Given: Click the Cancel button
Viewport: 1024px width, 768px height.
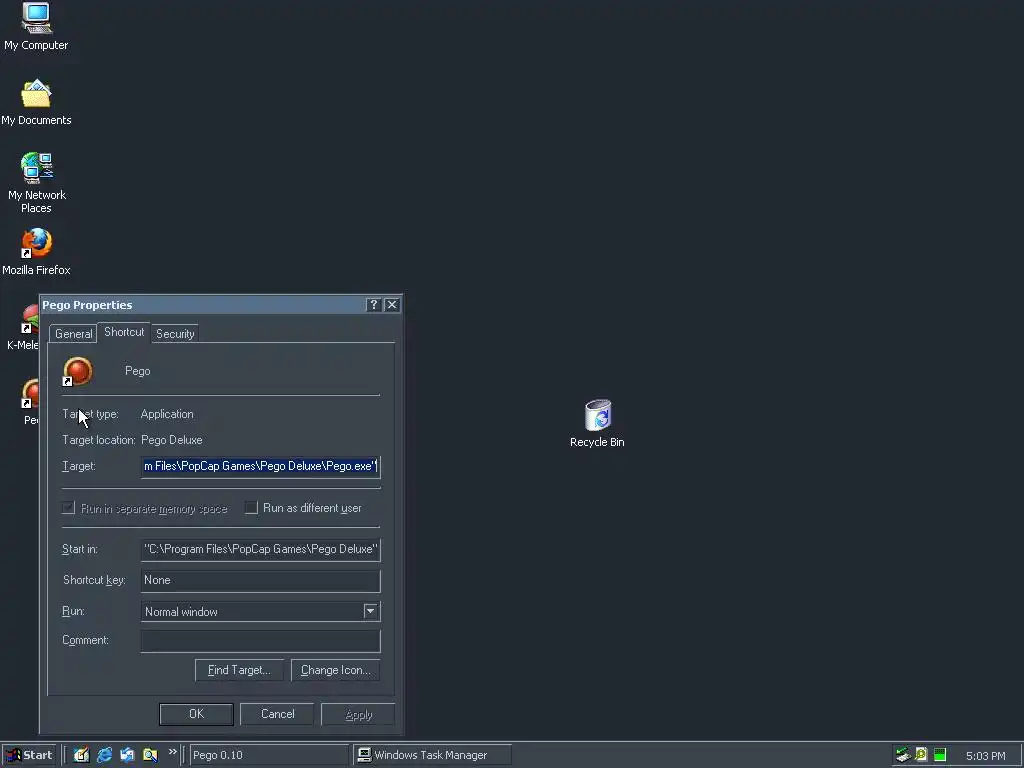Looking at the screenshot, I should point(278,714).
